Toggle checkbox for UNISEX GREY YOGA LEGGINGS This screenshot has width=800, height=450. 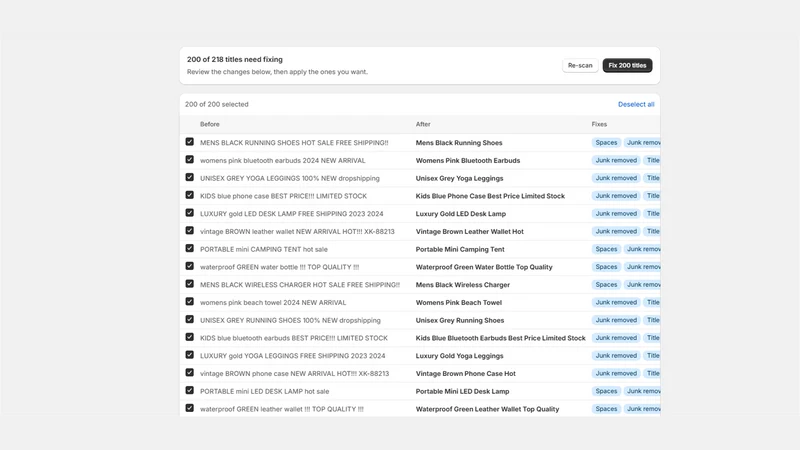pos(190,178)
